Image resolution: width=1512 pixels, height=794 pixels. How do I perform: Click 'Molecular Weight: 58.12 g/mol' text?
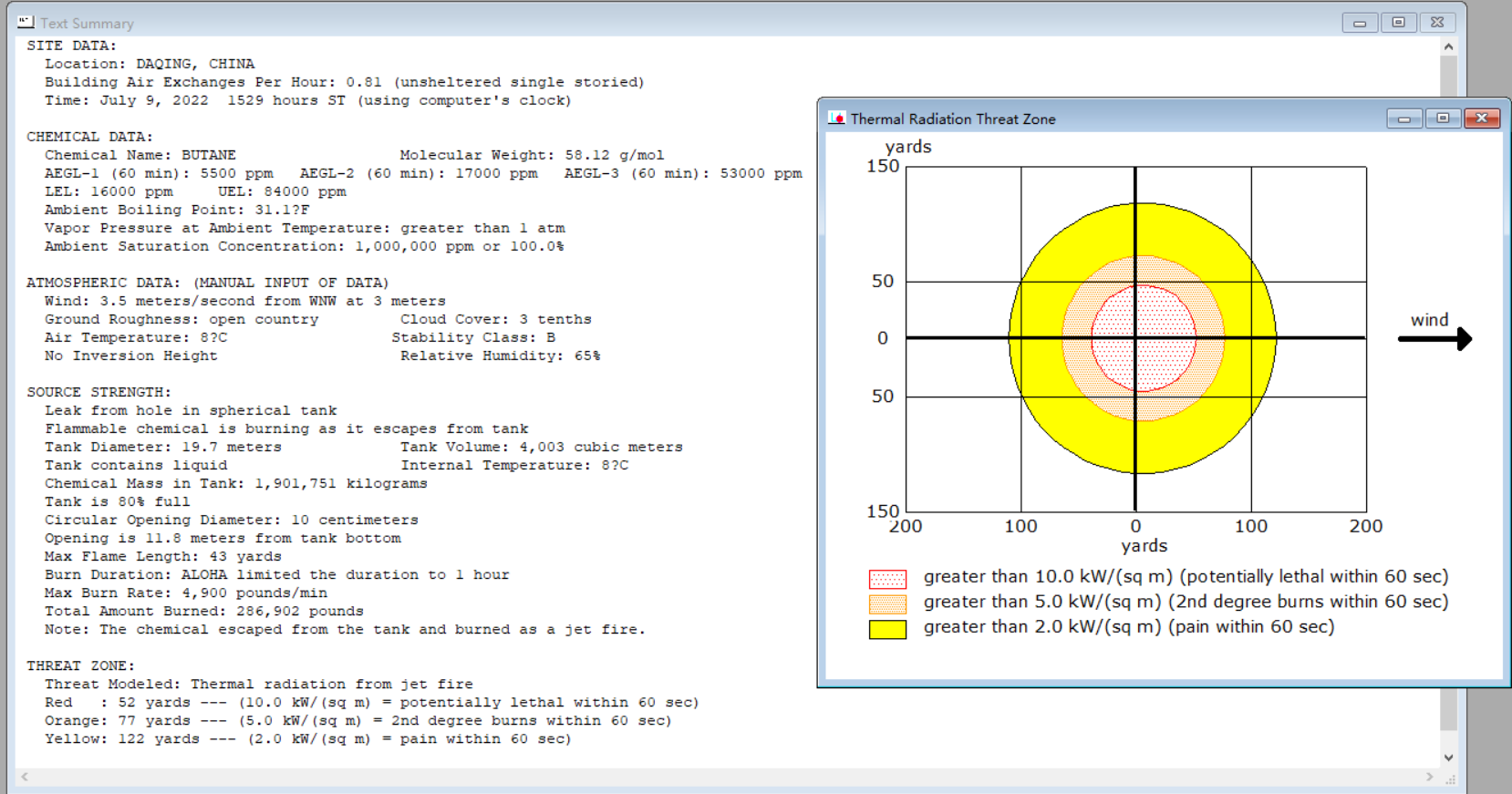click(532, 155)
